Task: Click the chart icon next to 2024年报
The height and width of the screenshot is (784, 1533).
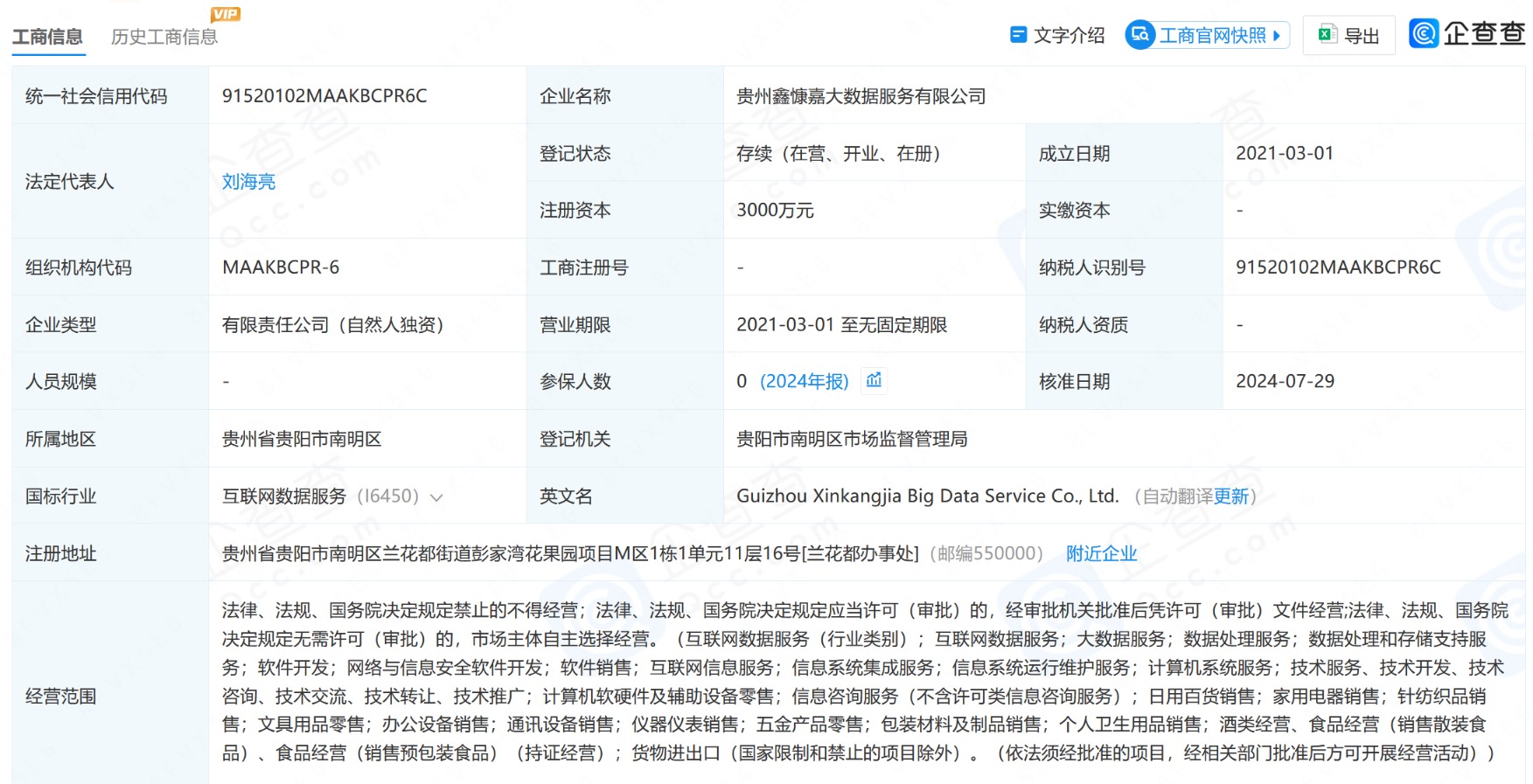Action: pyautogui.click(x=874, y=380)
